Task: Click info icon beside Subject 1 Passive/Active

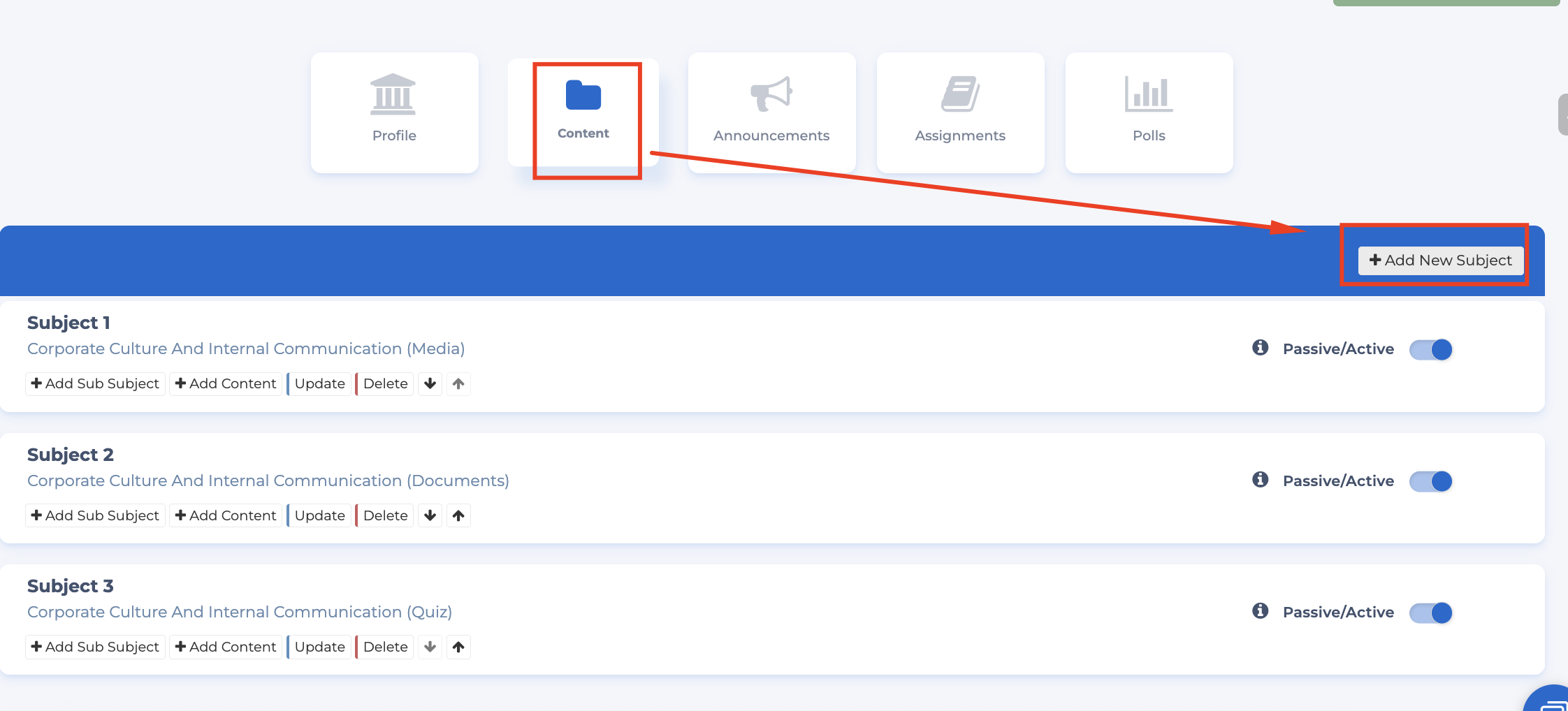Action: coord(1260,348)
